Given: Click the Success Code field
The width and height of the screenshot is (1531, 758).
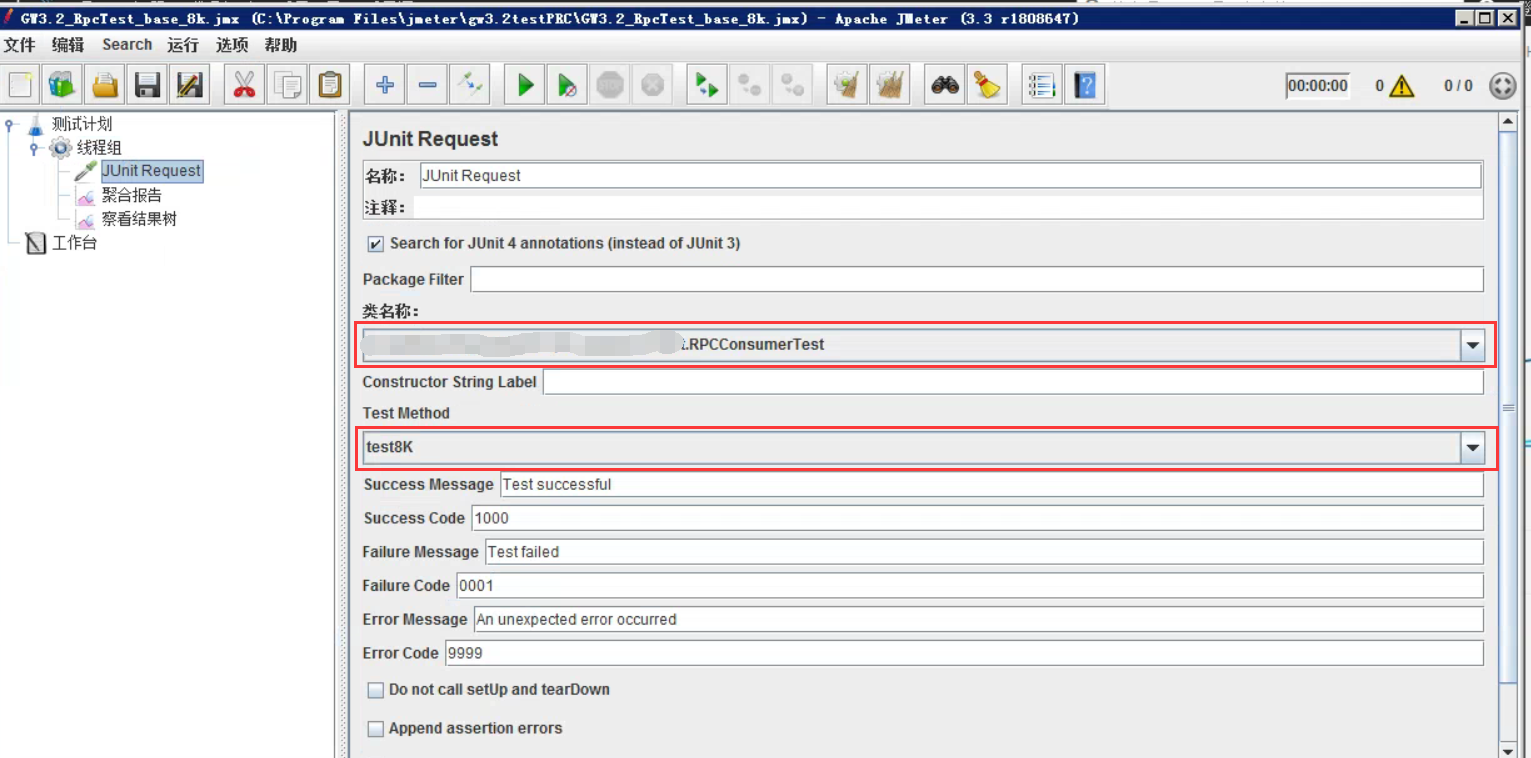Looking at the screenshot, I should 977,519.
